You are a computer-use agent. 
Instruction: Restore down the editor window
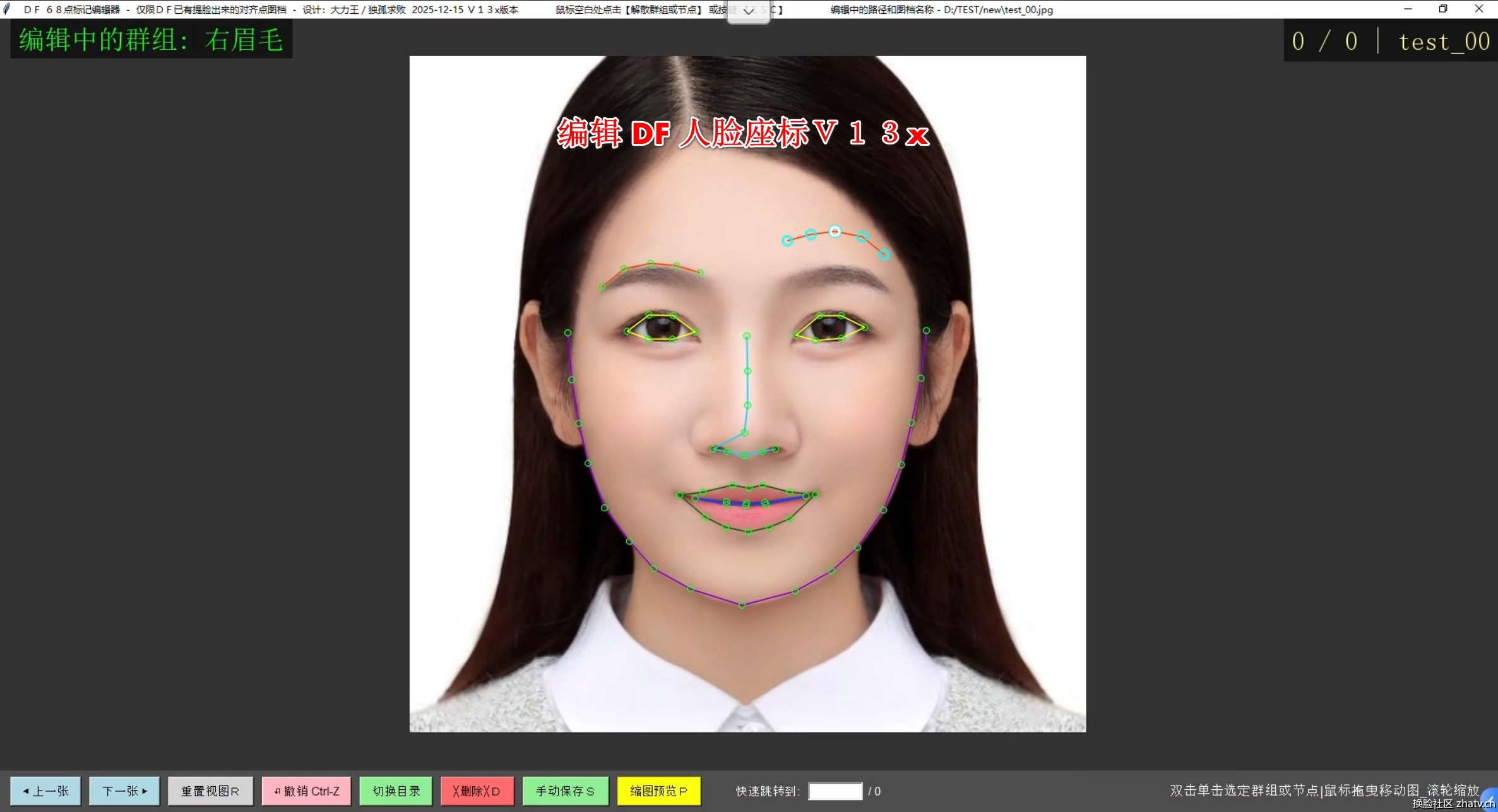(x=1442, y=9)
